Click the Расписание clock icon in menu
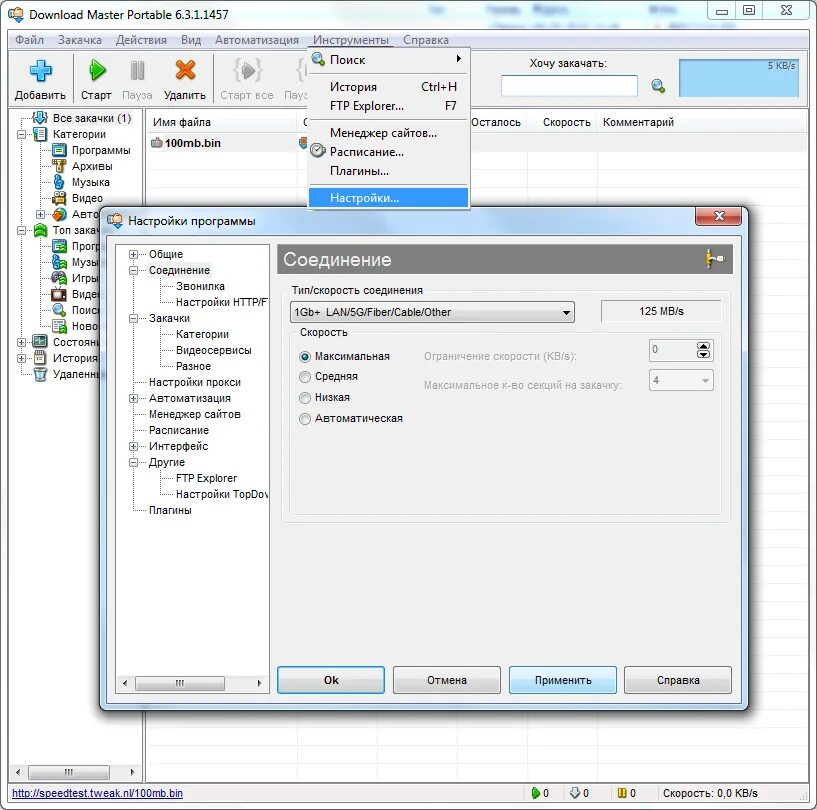 (318, 152)
